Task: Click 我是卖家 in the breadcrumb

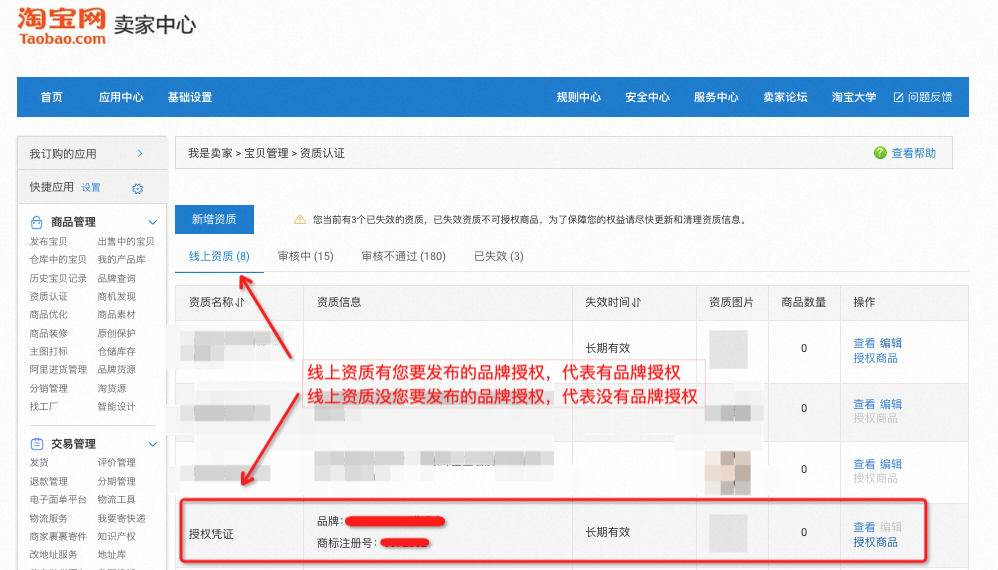Action: point(210,153)
